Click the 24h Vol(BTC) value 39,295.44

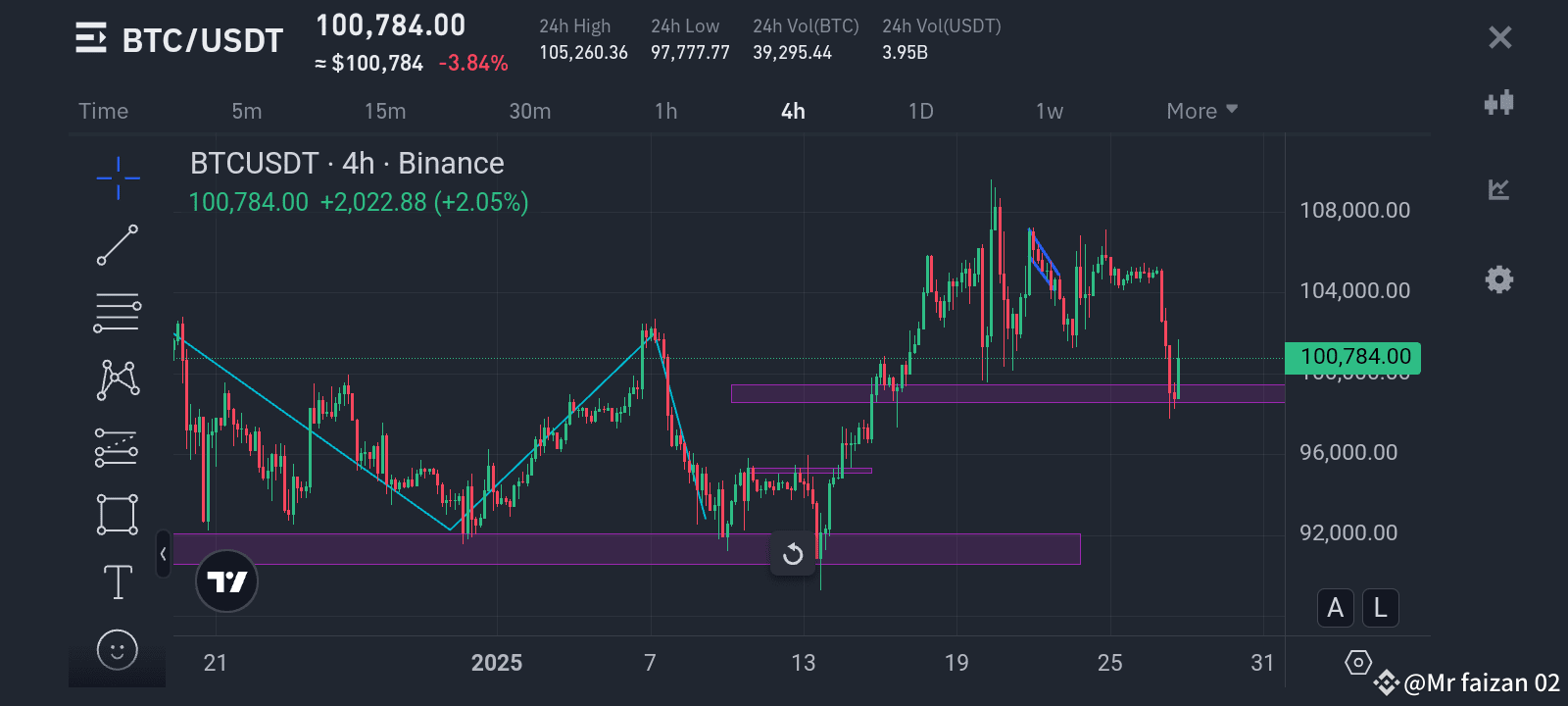click(792, 53)
